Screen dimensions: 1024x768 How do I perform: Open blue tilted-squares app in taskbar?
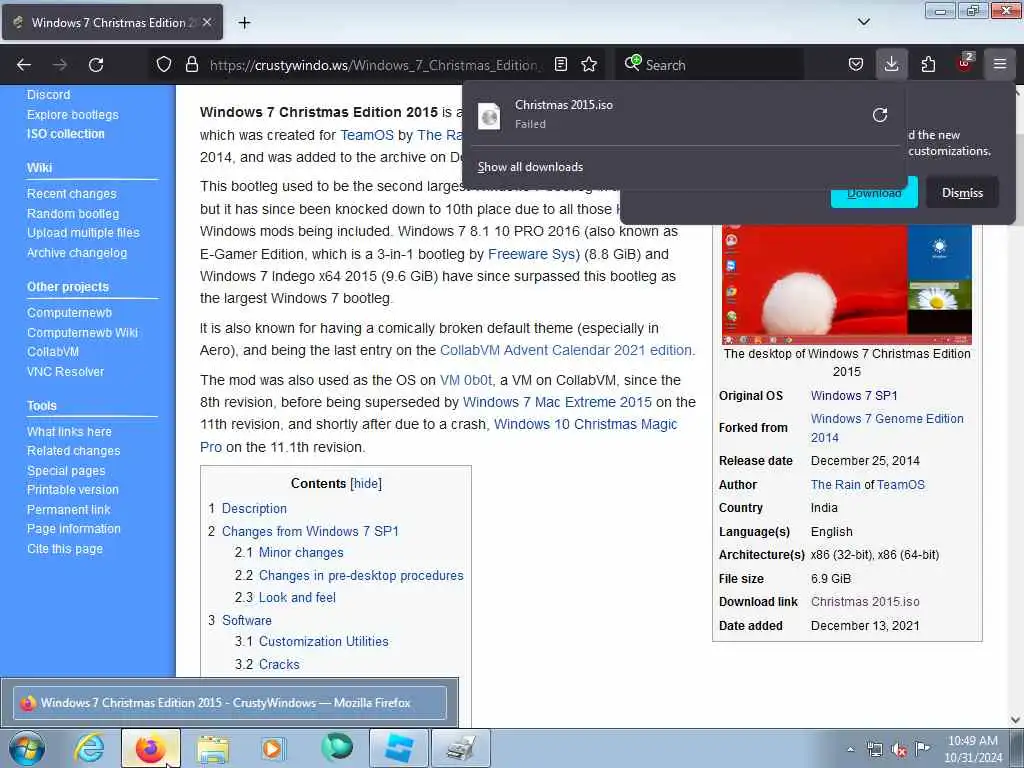tap(399, 748)
